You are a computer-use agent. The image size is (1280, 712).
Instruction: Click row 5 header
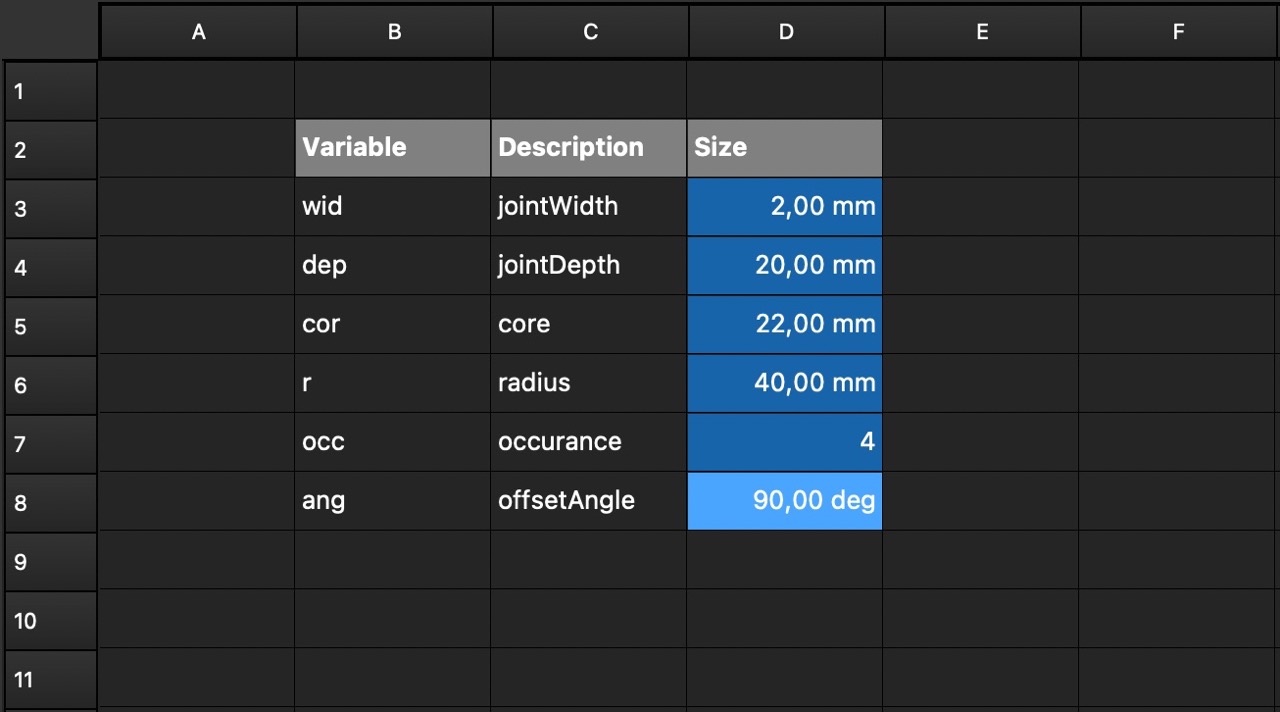[x=50, y=326]
